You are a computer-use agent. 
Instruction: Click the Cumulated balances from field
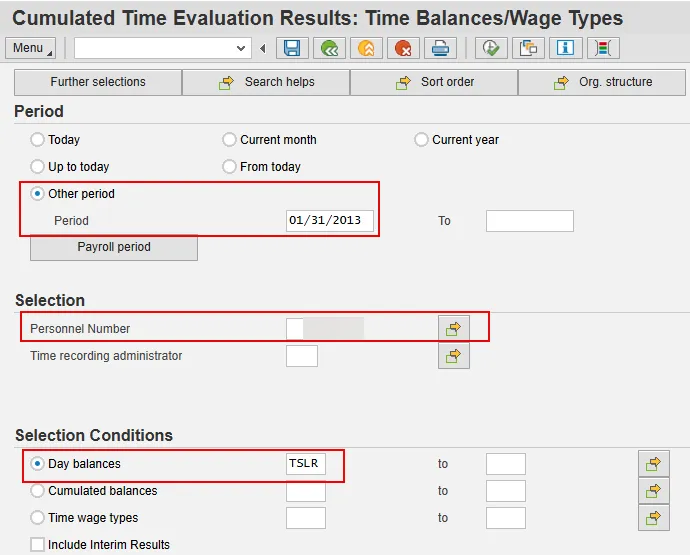click(306, 491)
